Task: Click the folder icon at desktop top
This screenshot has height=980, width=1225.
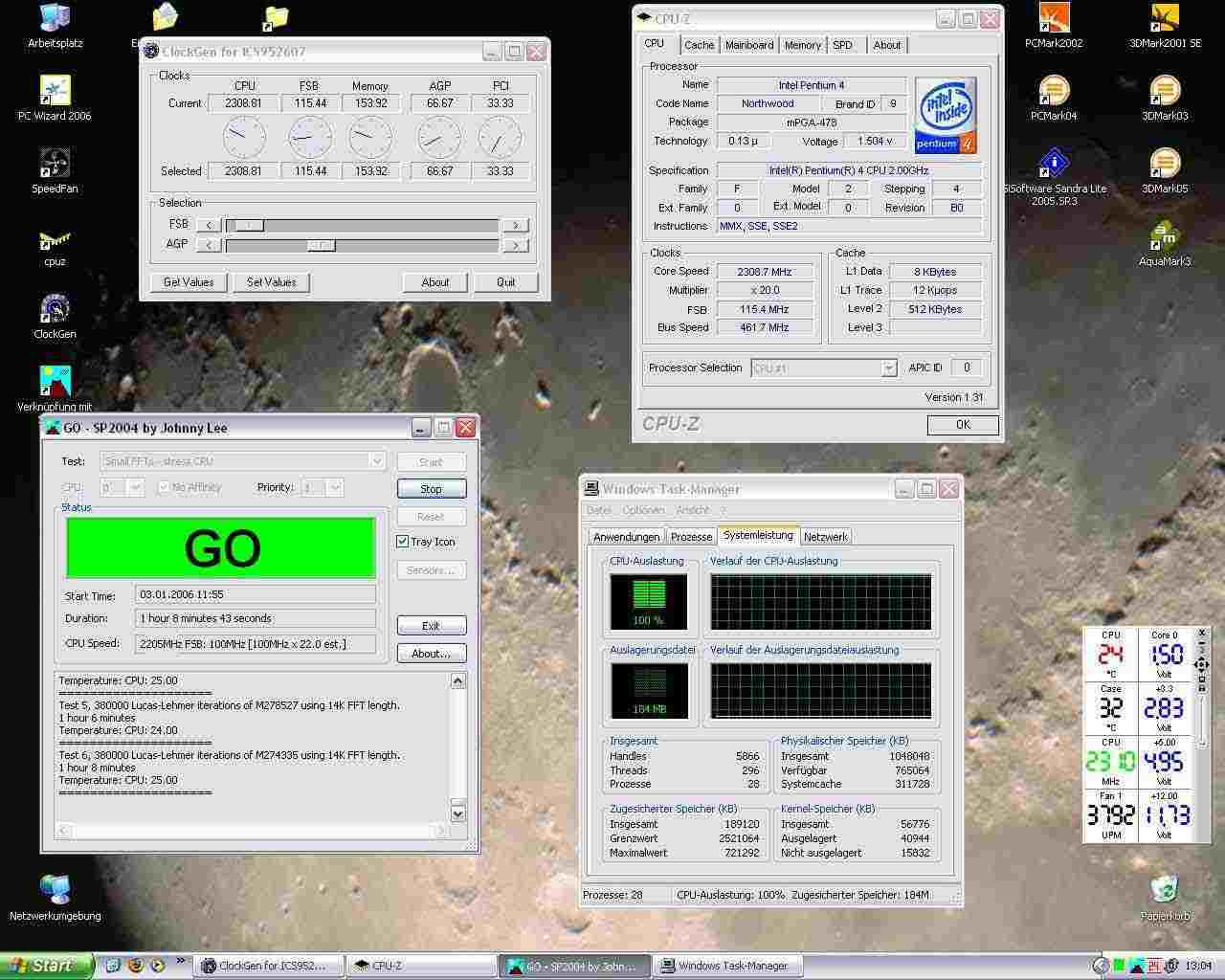Action: pyautogui.click(x=276, y=17)
